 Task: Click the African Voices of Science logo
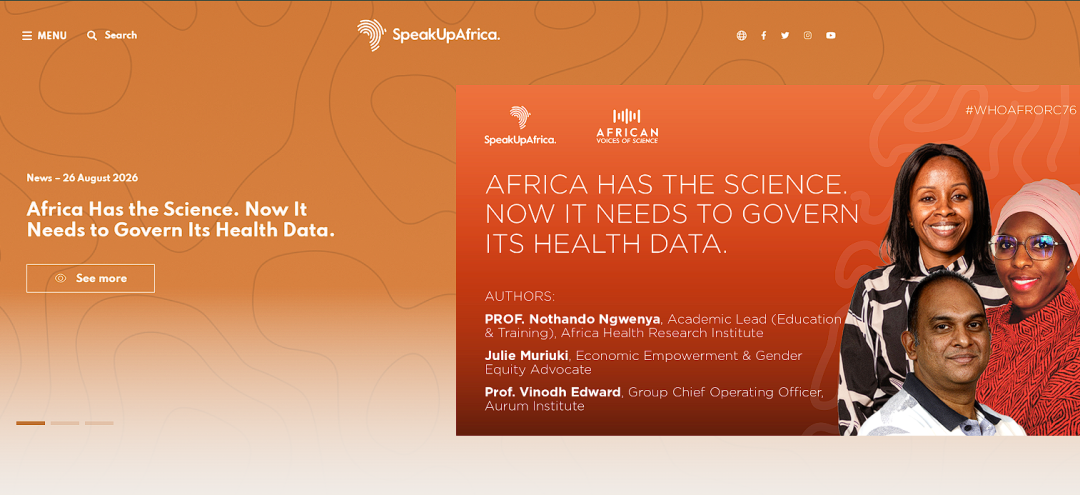627,126
